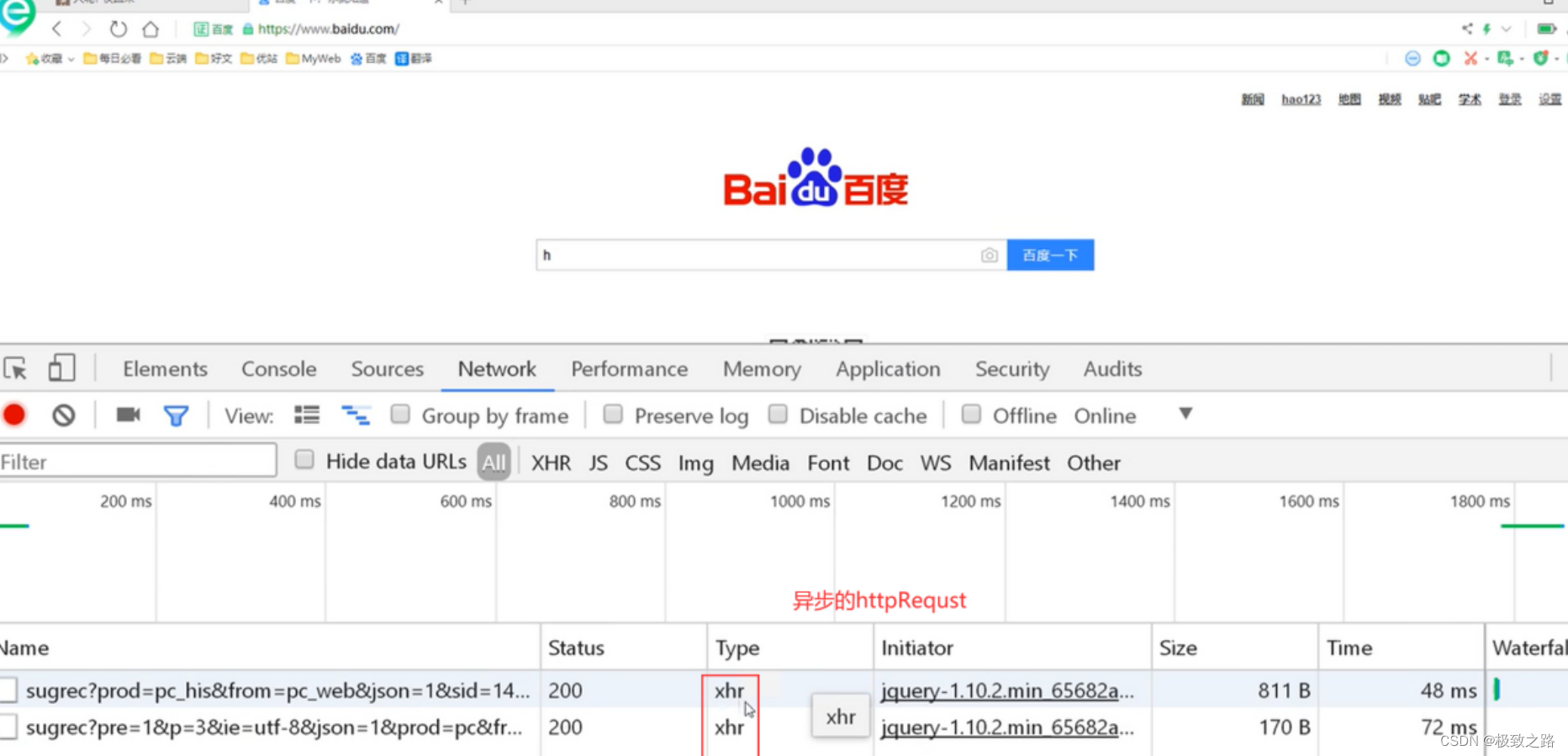Click the camera image-search icon in search box
The height and width of the screenshot is (756, 1568).
pyautogui.click(x=990, y=255)
